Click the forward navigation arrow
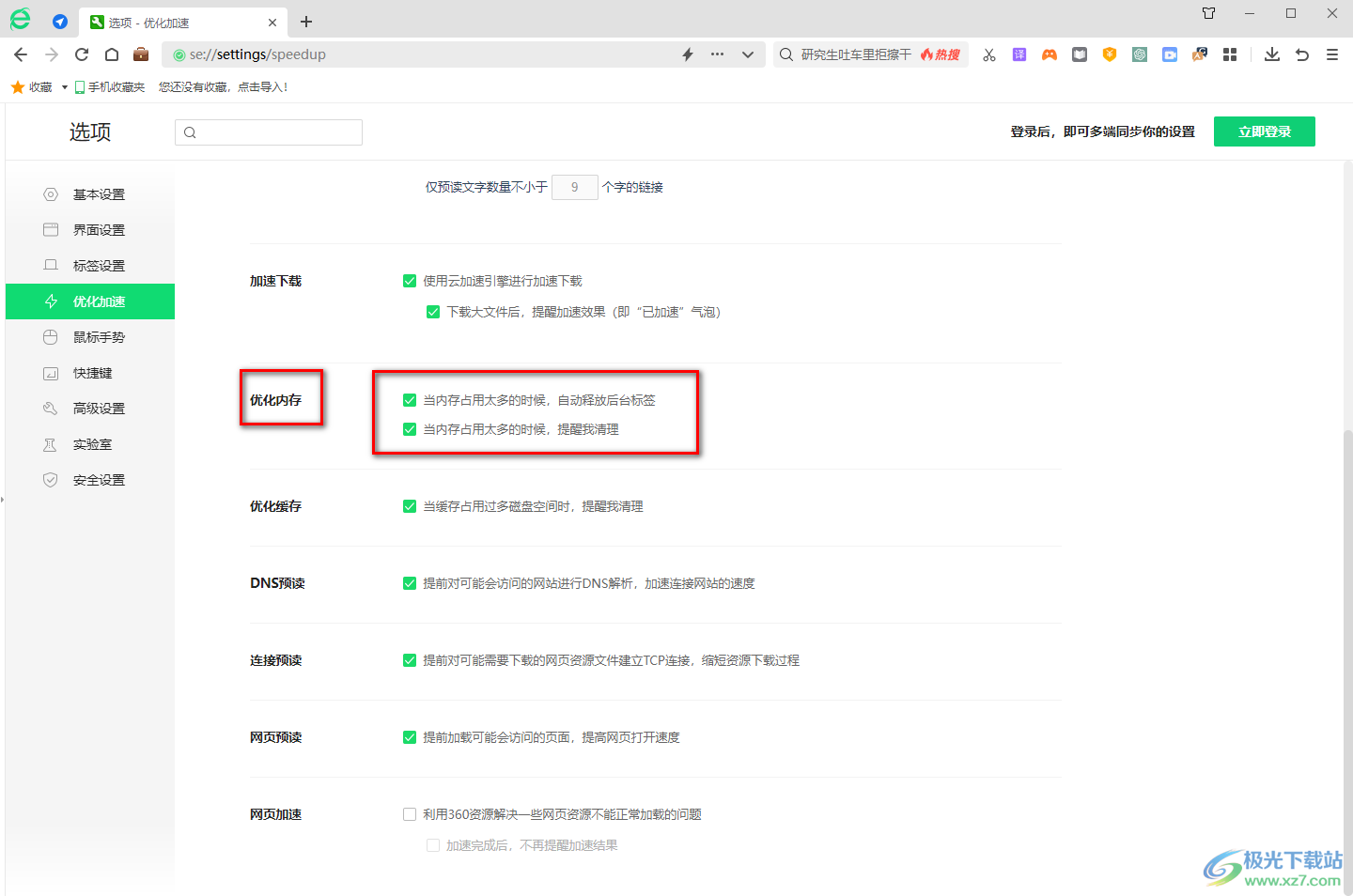This screenshot has height=896, width=1353. [x=52, y=54]
